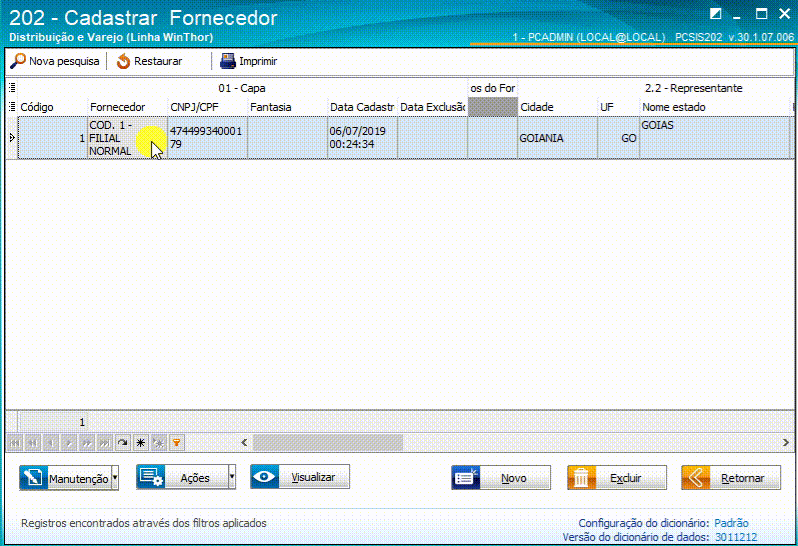Click the Nome estado column header

[715, 107]
